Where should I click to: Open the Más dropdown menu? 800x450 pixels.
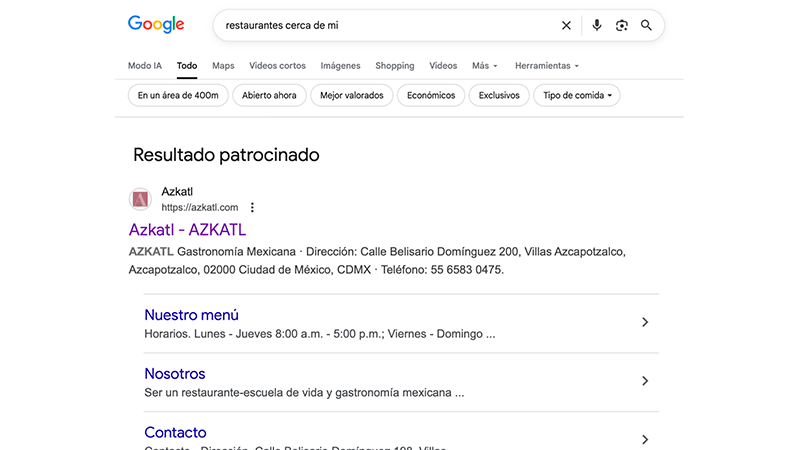[485, 66]
